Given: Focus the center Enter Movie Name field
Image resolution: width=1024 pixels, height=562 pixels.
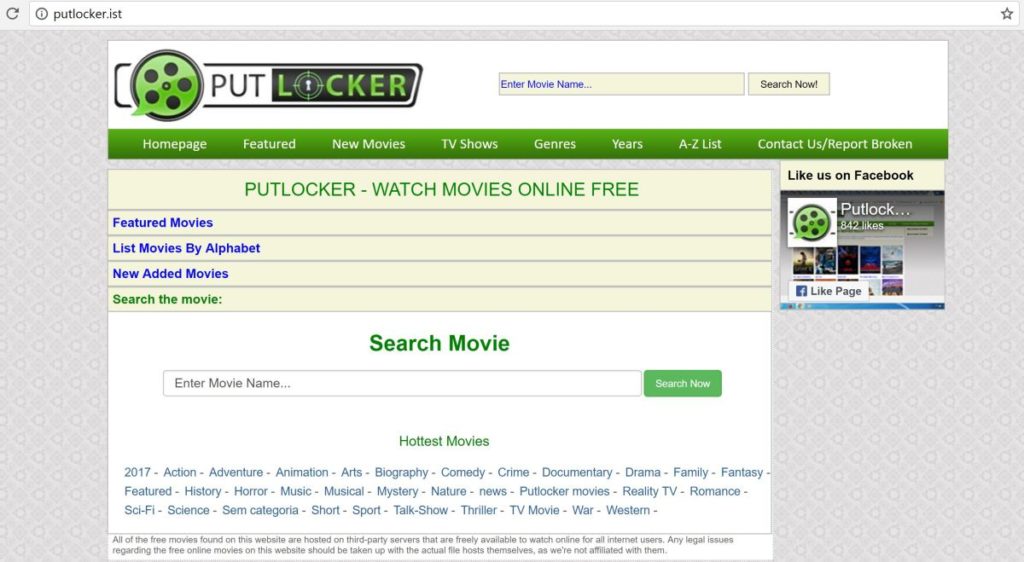Looking at the screenshot, I should (401, 383).
